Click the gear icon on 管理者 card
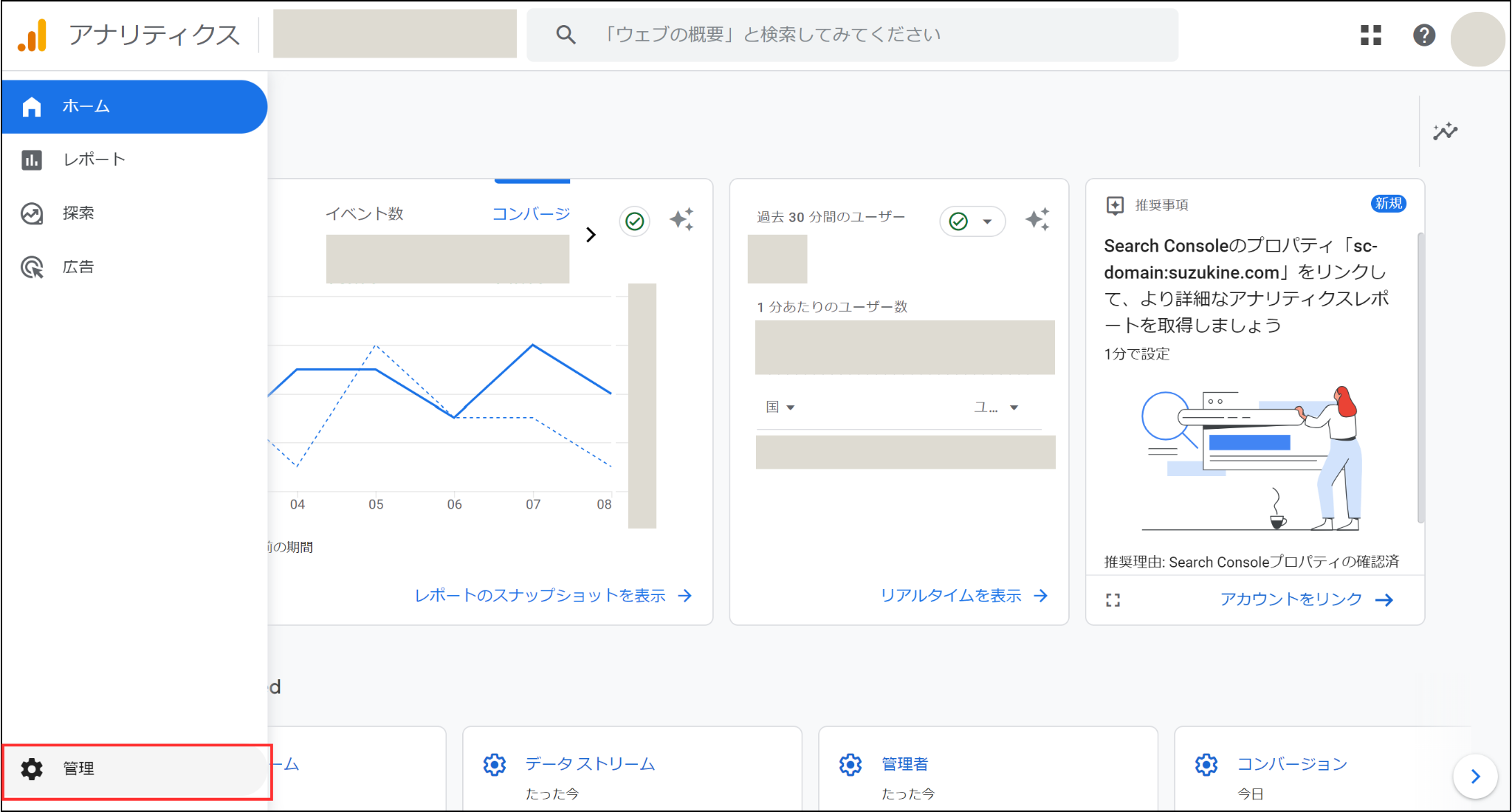This screenshot has width=1512, height=812. point(850,765)
